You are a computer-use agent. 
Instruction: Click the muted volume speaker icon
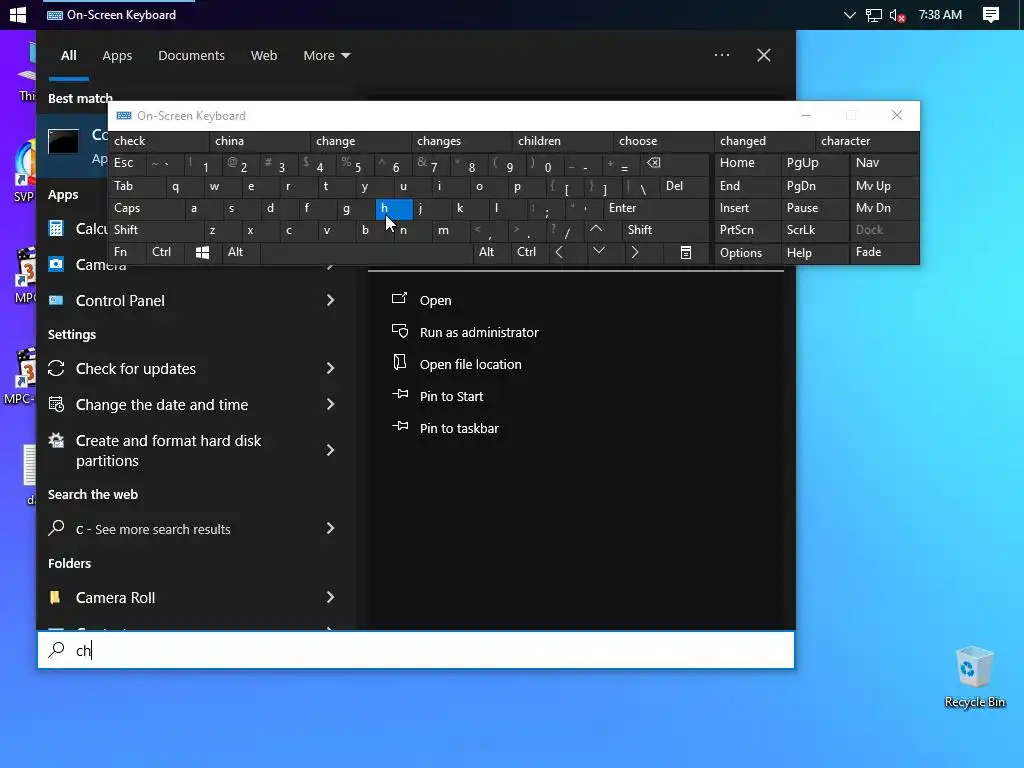click(x=898, y=15)
